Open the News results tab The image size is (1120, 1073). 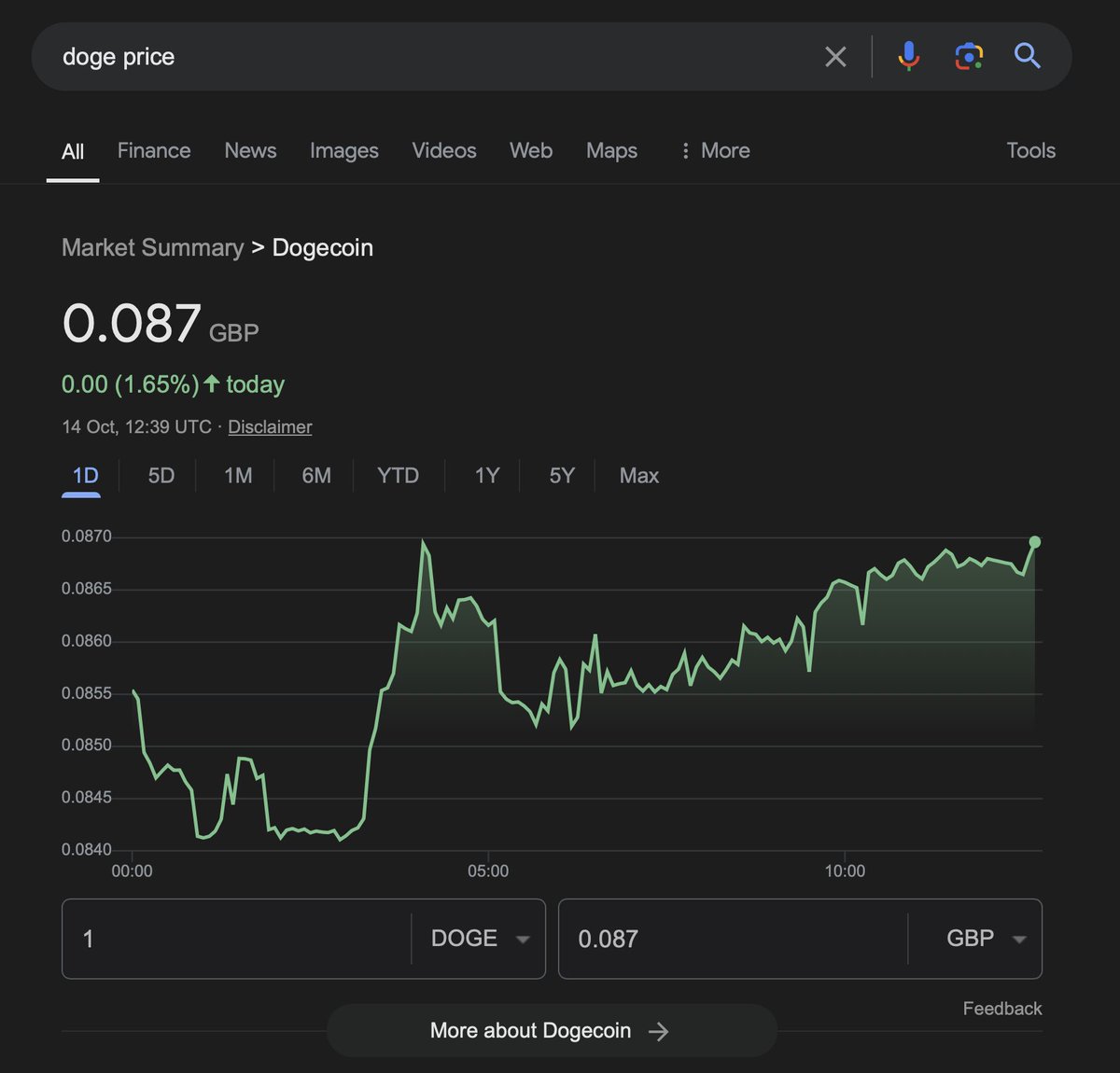249,150
